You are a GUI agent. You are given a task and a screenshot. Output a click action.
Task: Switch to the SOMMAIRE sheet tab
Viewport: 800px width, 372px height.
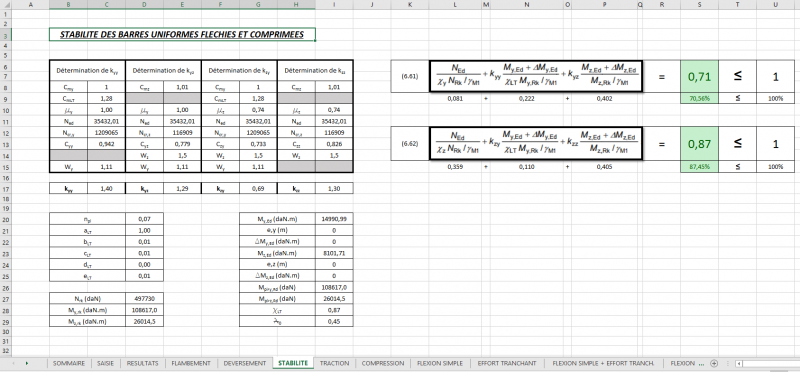(x=69, y=363)
